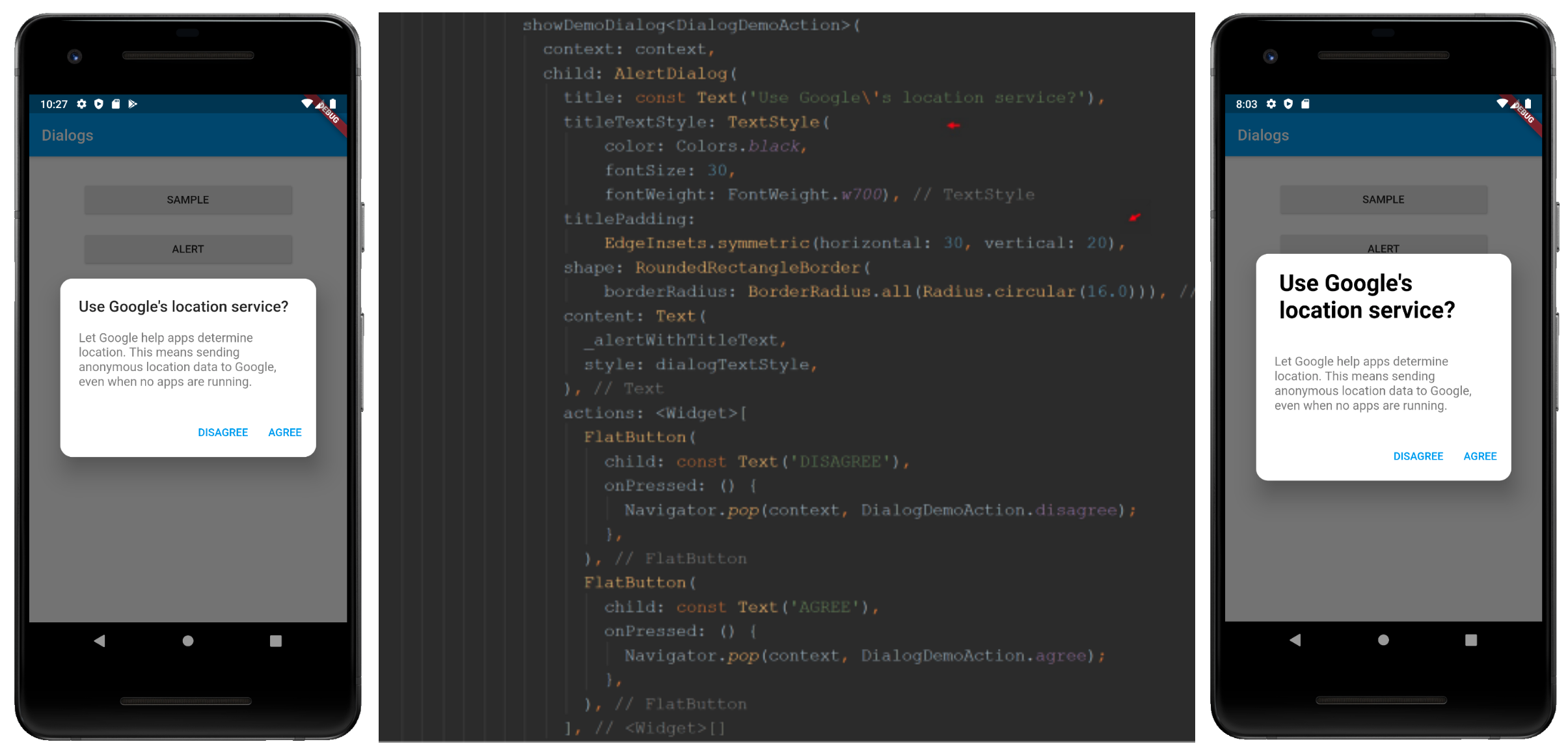Tap the back navigation triangle on right phone
The width and height of the screenshot is (1568, 746).
click(1295, 640)
